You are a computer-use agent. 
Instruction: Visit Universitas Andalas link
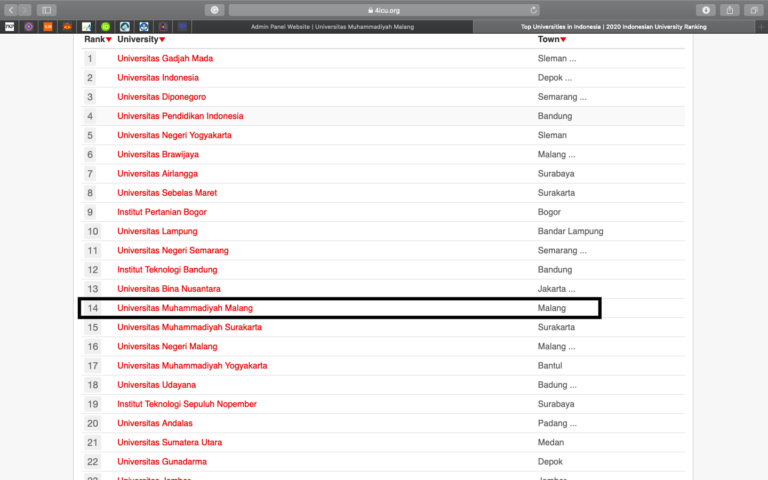(155, 423)
